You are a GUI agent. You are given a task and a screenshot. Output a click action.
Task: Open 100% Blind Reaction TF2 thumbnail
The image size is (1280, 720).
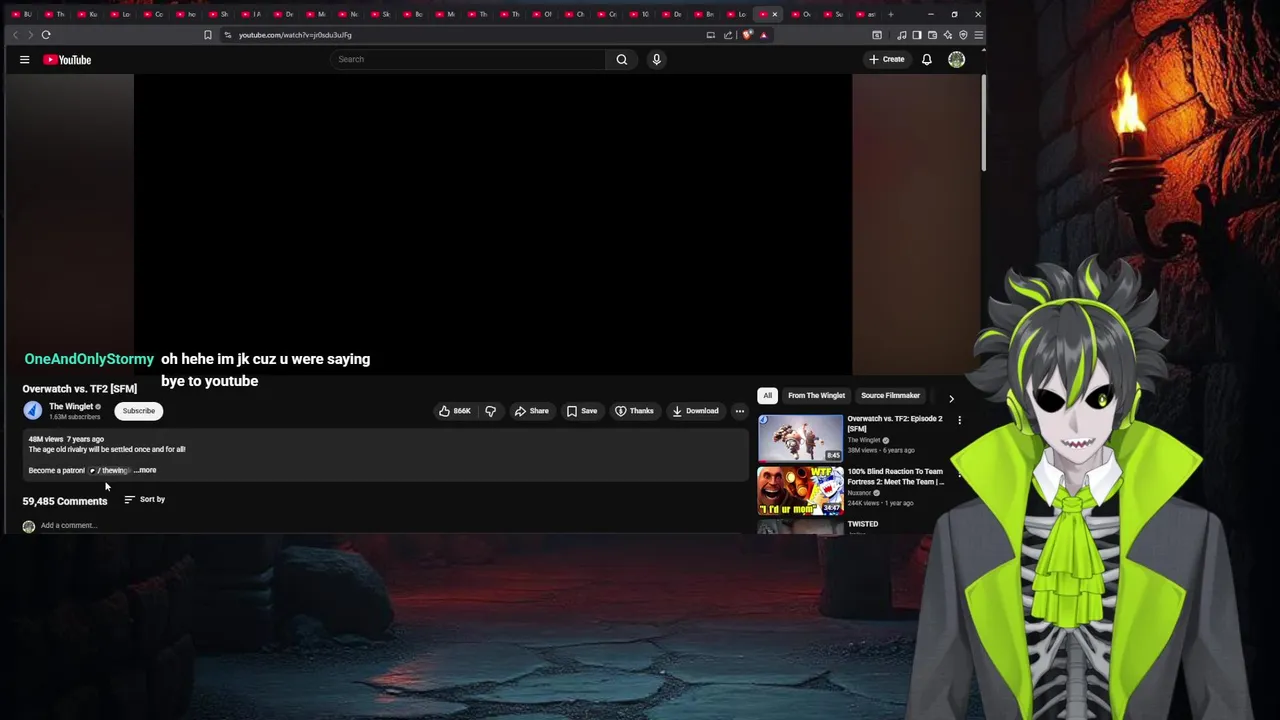coord(800,490)
